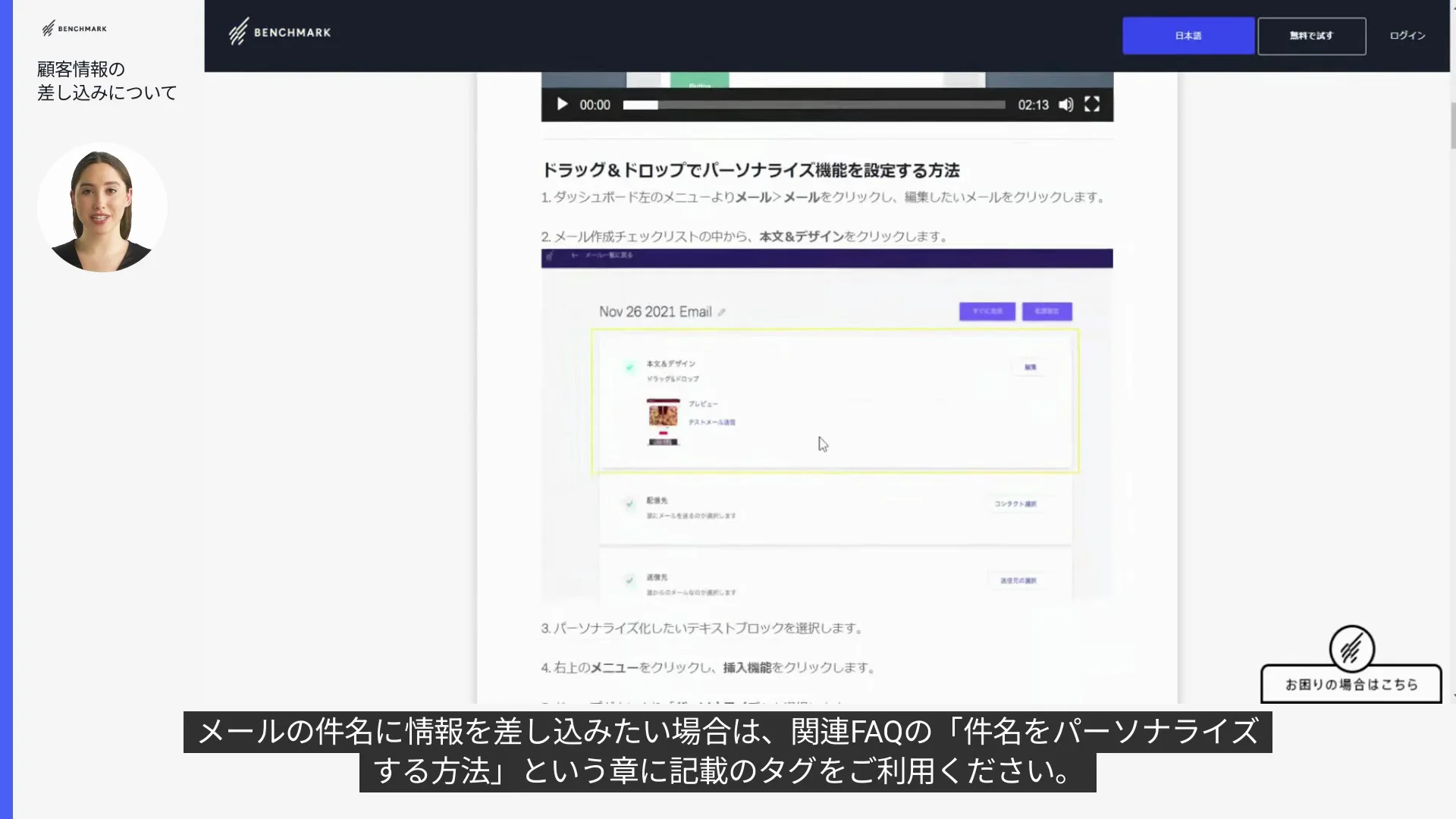Screen dimensions: 1456x819
Task: Select 無料で試す in the navigation bar
Action: (1311, 35)
